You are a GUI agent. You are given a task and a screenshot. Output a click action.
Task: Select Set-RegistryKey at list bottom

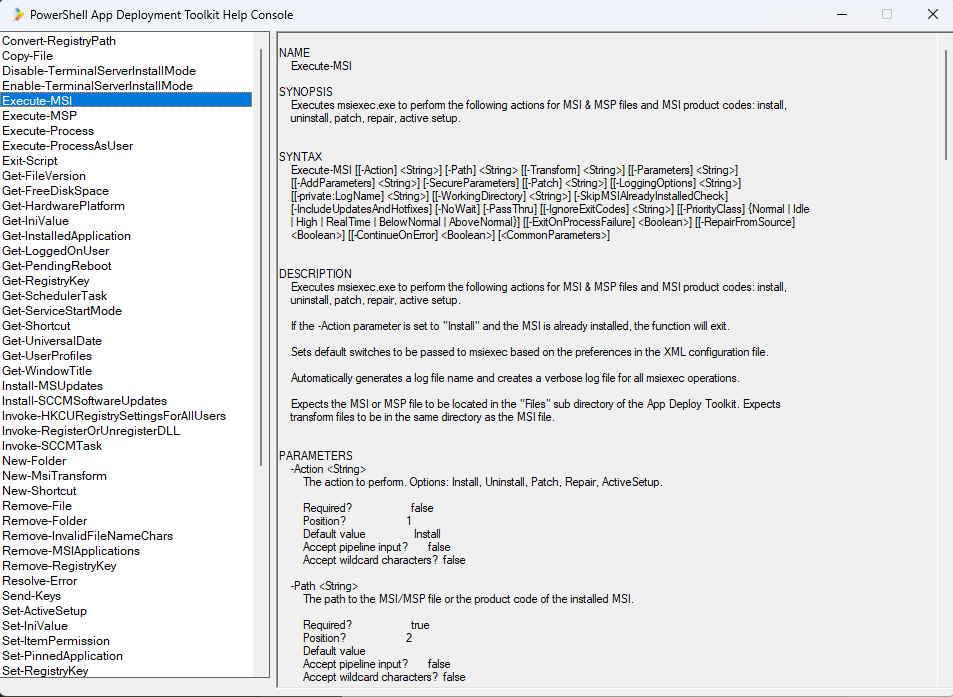45,671
